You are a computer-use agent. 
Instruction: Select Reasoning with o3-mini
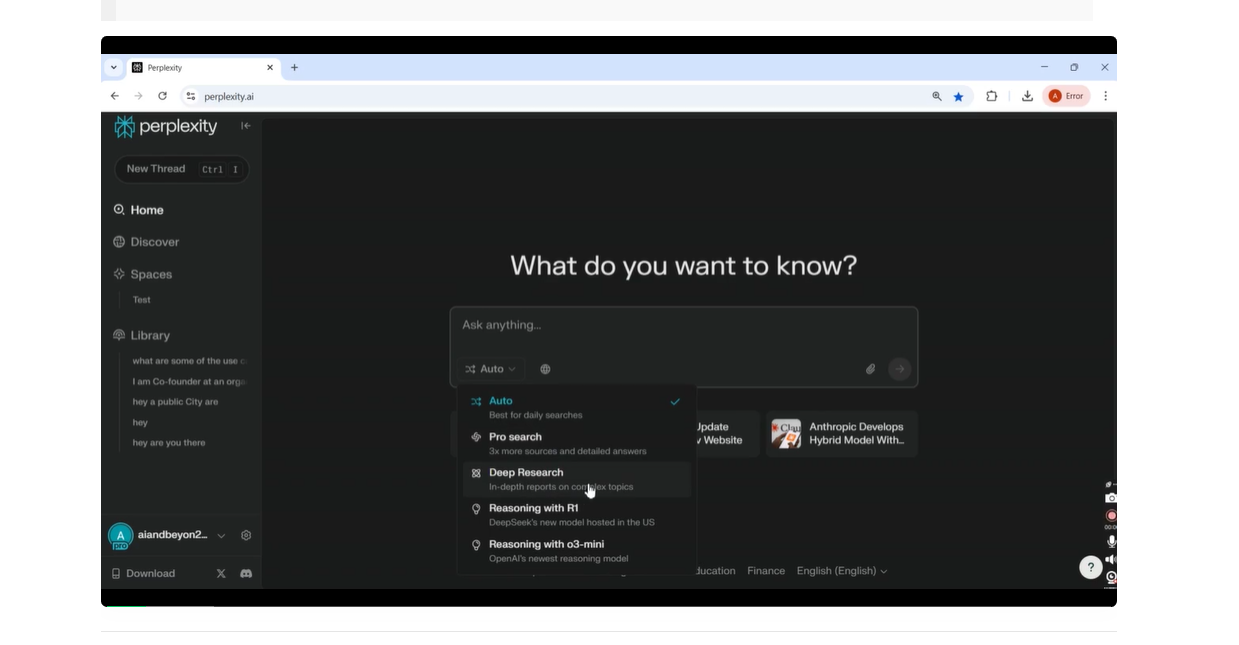pos(576,550)
